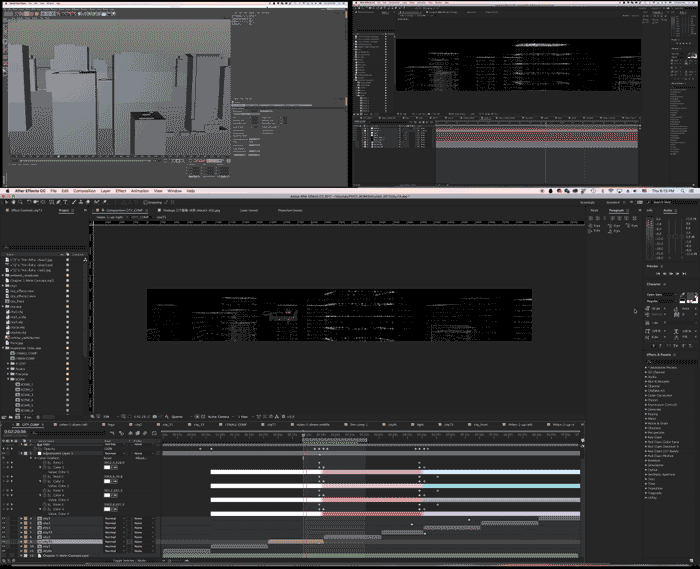The width and height of the screenshot is (700, 569).
Task: Open the Composition menu in the menu bar
Action: [84, 190]
